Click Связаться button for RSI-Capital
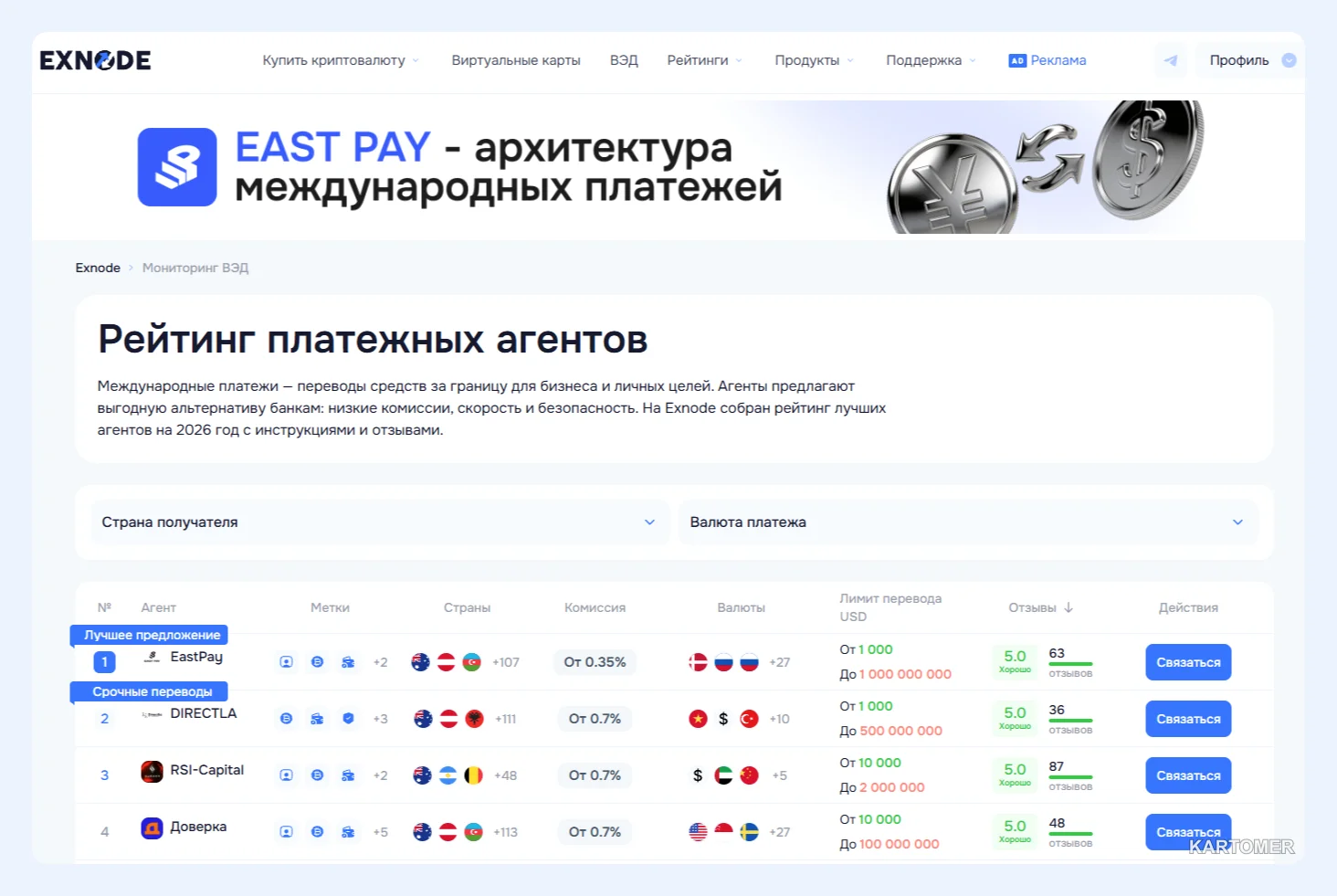The width and height of the screenshot is (1337, 896). 1188,775
